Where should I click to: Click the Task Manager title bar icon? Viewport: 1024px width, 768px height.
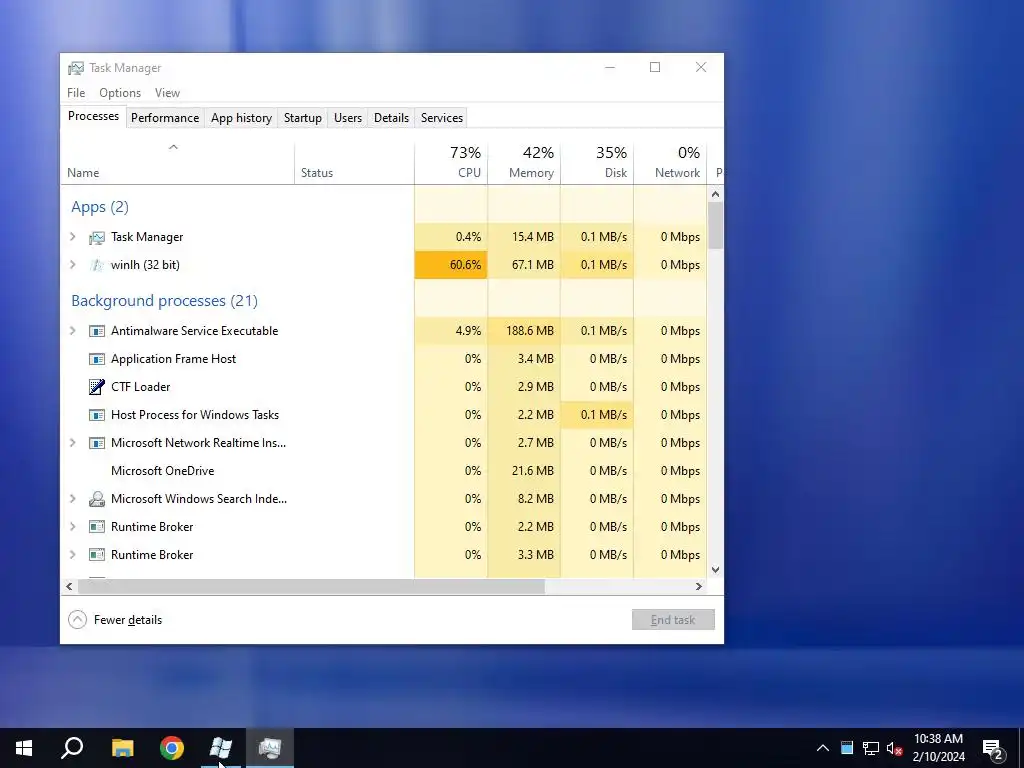[x=76, y=68]
